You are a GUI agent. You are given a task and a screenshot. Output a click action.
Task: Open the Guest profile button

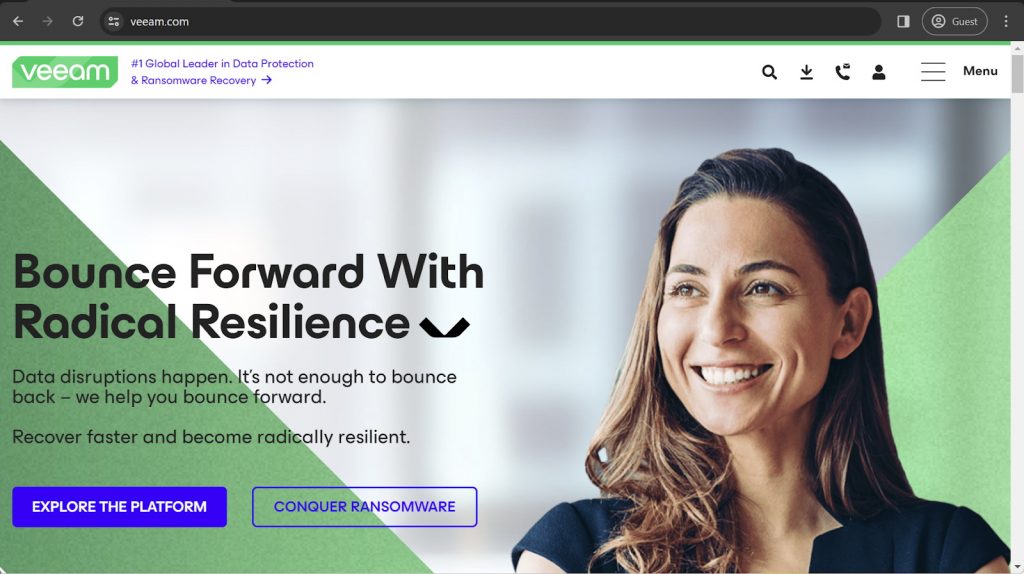coord(954,22)
